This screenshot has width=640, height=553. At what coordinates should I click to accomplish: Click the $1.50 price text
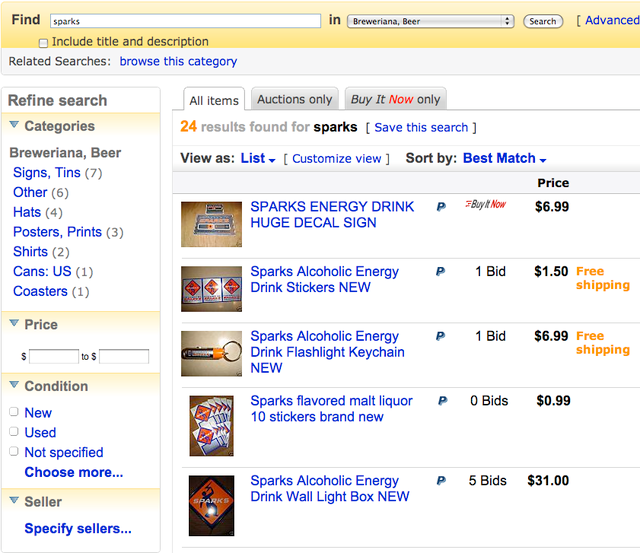click(551, 271)
